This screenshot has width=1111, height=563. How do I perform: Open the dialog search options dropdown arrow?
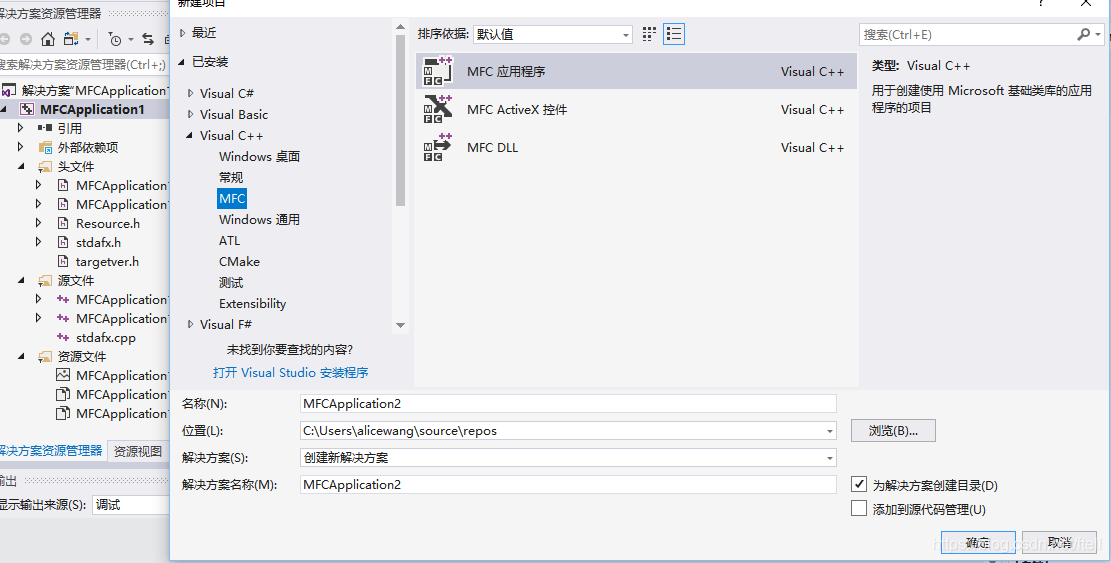1098,34
